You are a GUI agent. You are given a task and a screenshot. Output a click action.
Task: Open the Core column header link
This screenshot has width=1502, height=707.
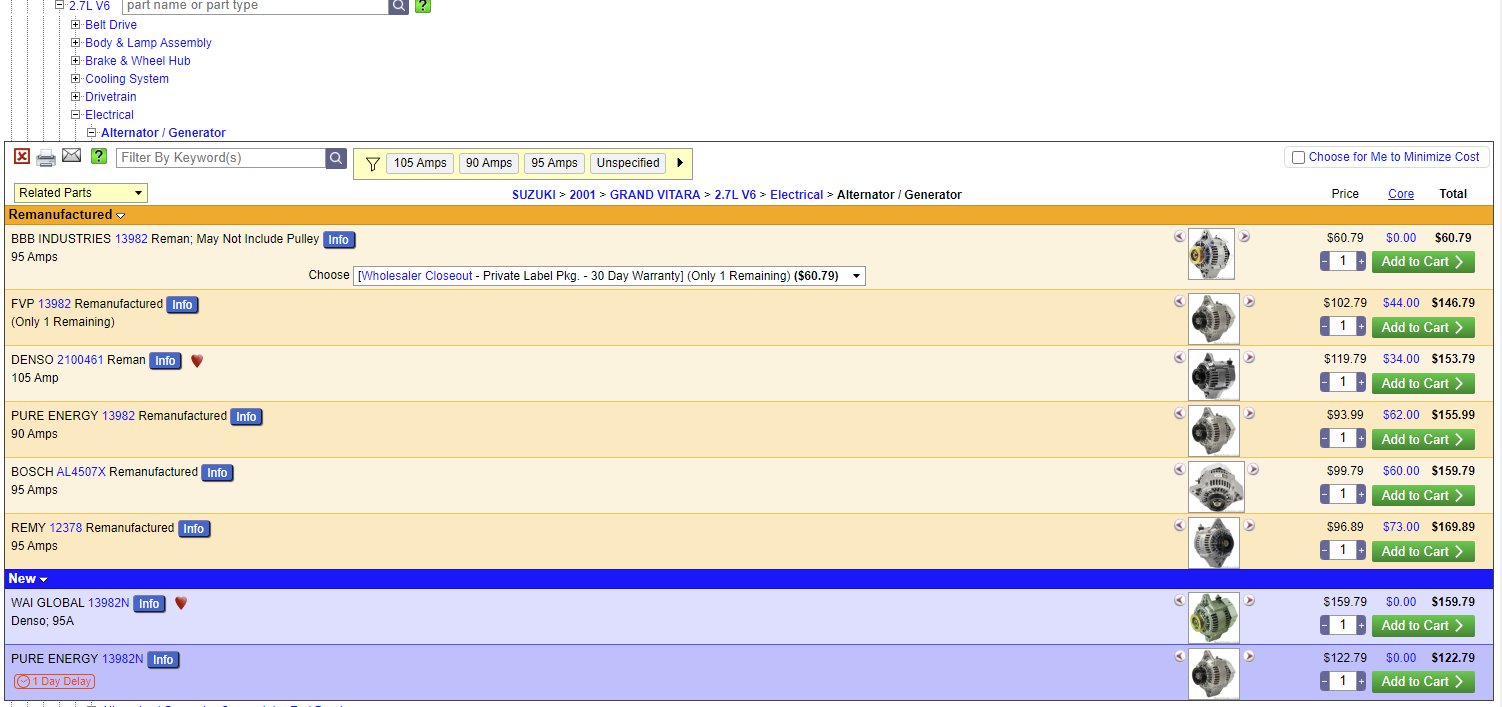(1401, 194)
